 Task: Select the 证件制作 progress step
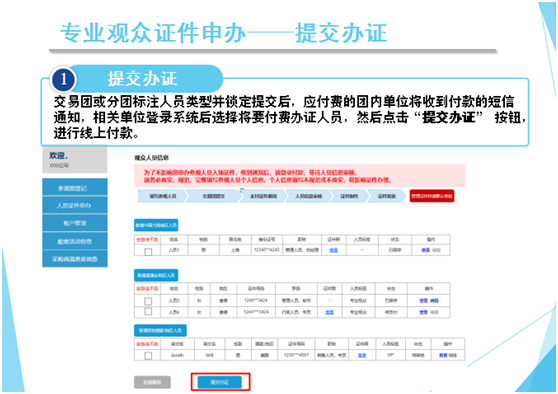[x=349, y=196]
